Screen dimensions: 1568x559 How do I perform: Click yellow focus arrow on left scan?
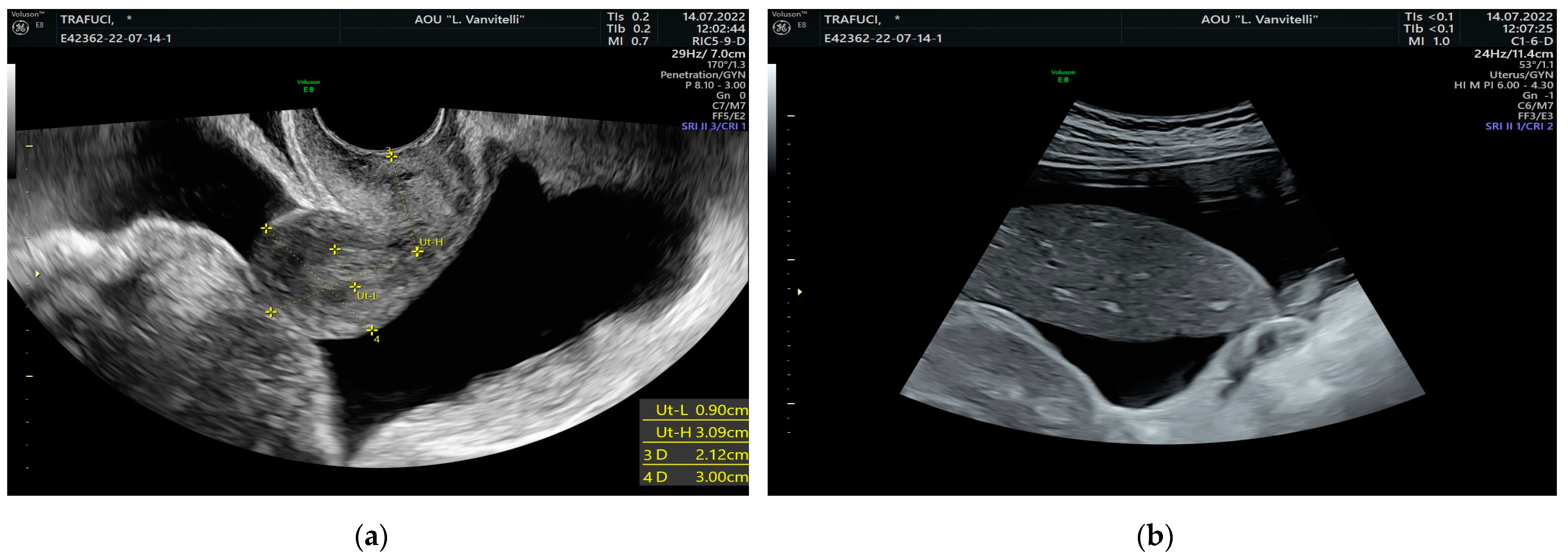(x=38, y=274)
